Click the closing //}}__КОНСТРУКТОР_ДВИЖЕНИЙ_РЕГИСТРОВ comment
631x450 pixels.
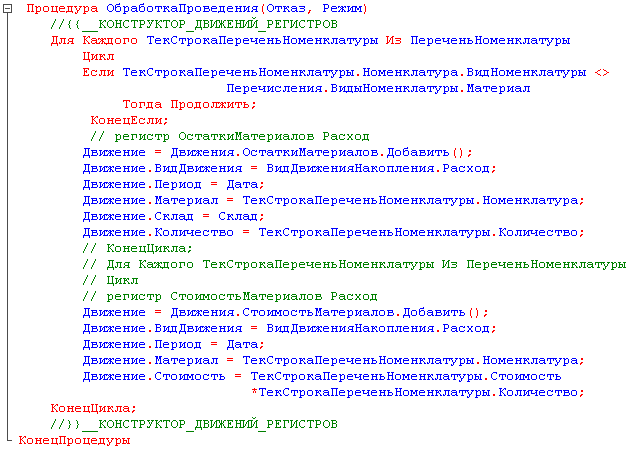(x=194, y=424)
